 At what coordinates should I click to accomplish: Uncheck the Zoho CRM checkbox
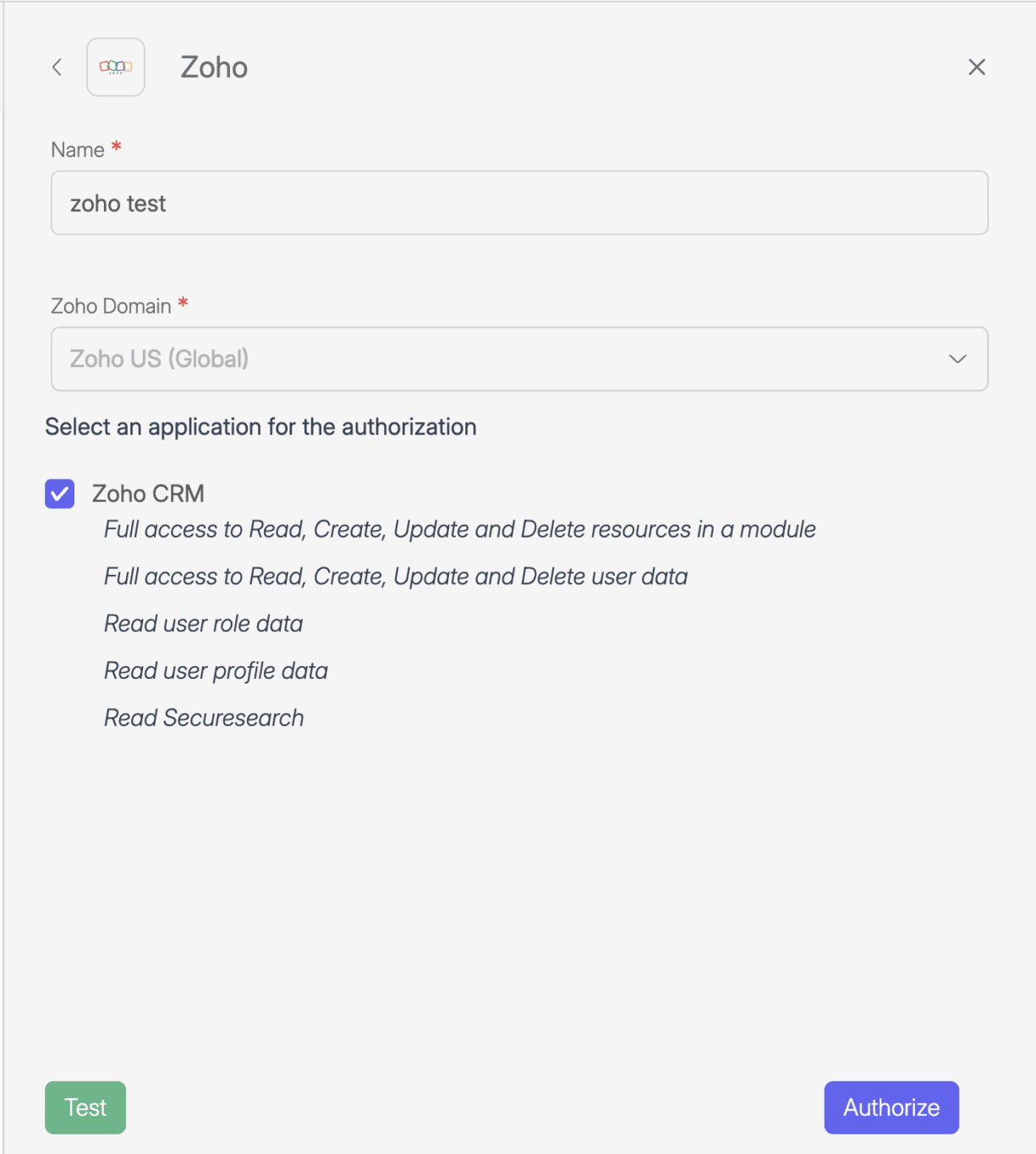point(60,494)
